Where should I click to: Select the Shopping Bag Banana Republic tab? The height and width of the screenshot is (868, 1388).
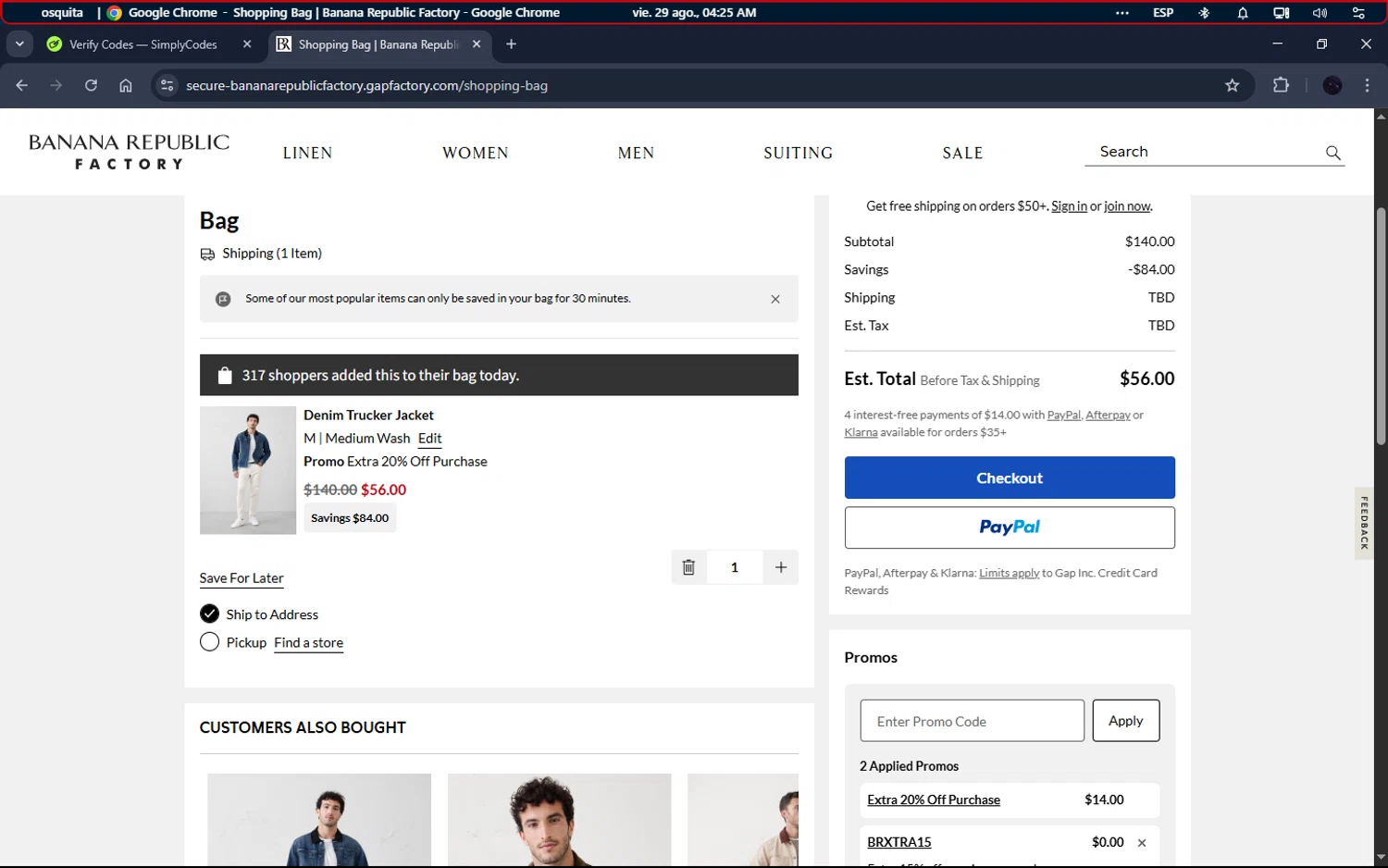pyautogui.click(x=378, y=43)
